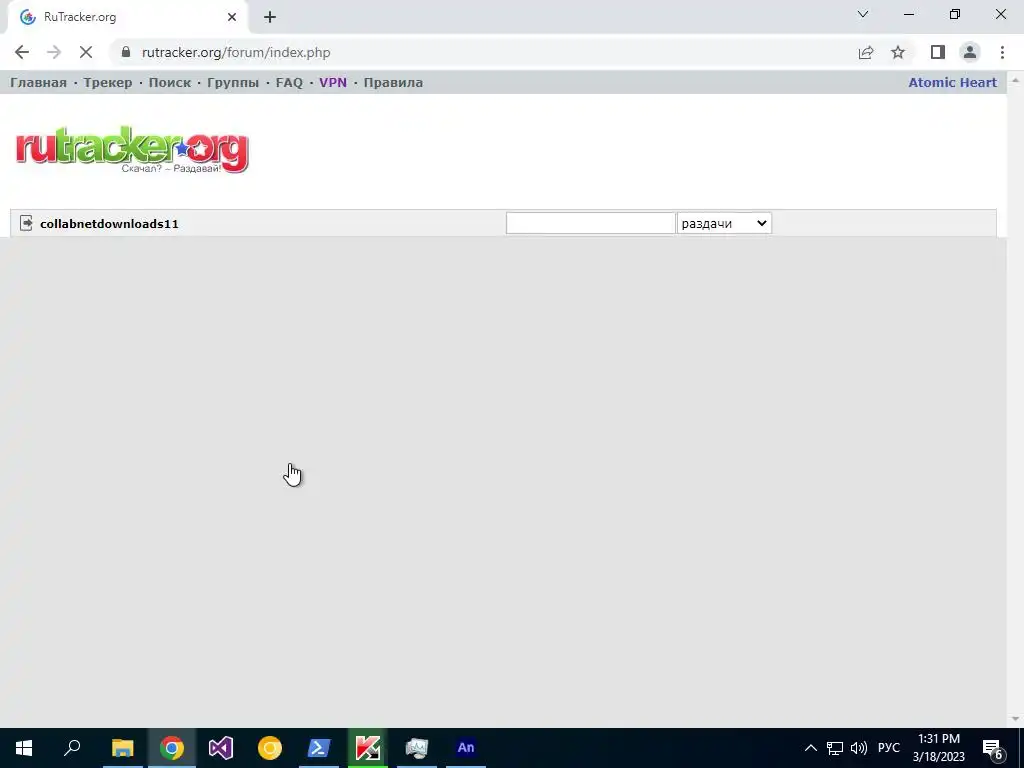
Task: Click the rutracker.org logo
Action: 132,150
